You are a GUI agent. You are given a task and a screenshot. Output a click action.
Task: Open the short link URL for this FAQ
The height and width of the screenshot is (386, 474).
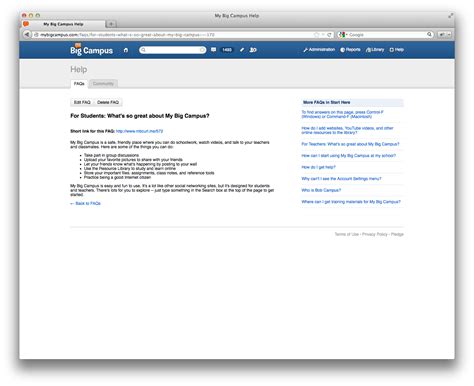pos(139,131)
